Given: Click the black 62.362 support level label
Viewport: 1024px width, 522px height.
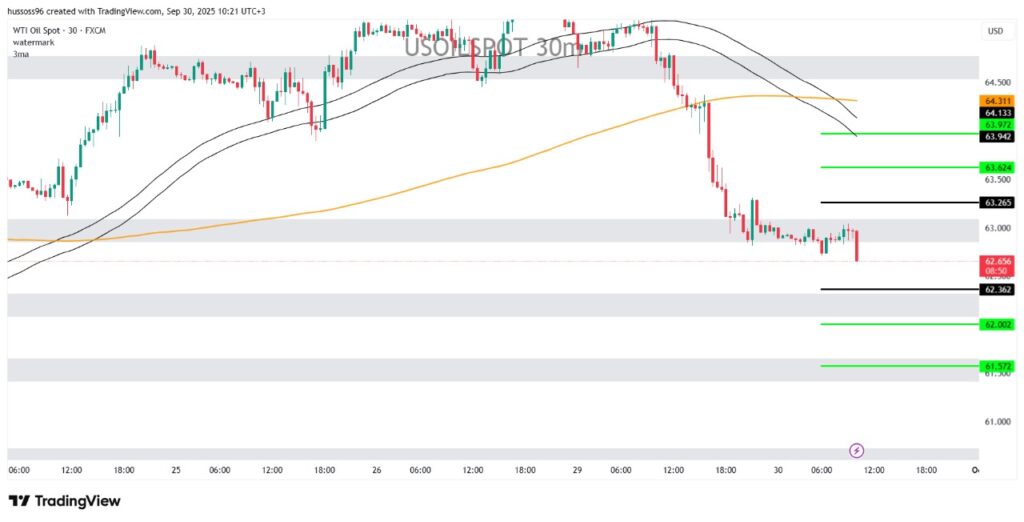Looking at the screenshot, I should pyautogui.click(x=998, y=289).
